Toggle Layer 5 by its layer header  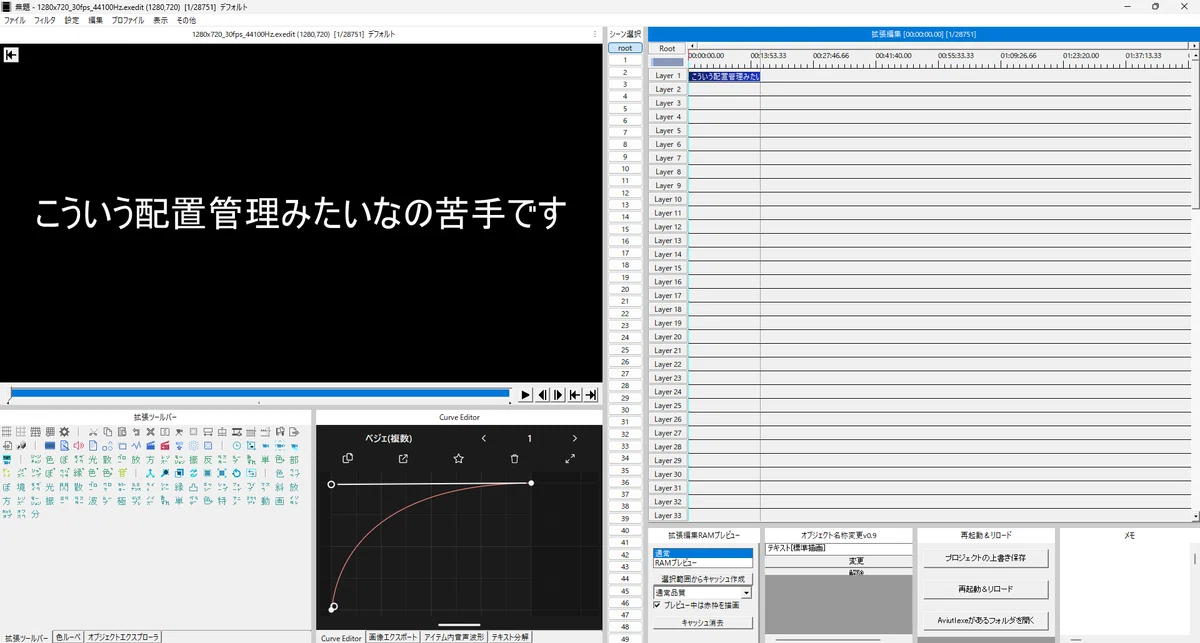[667, 130]
